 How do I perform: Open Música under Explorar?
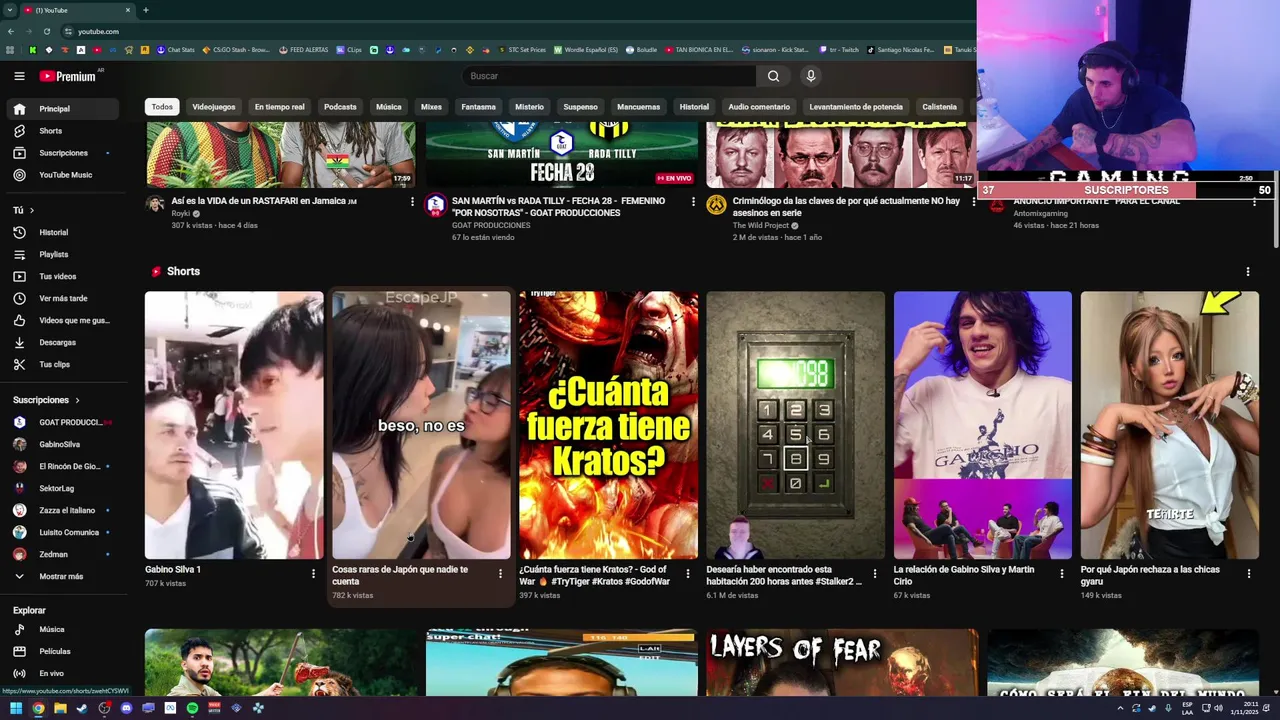click(x=64, y=629)
